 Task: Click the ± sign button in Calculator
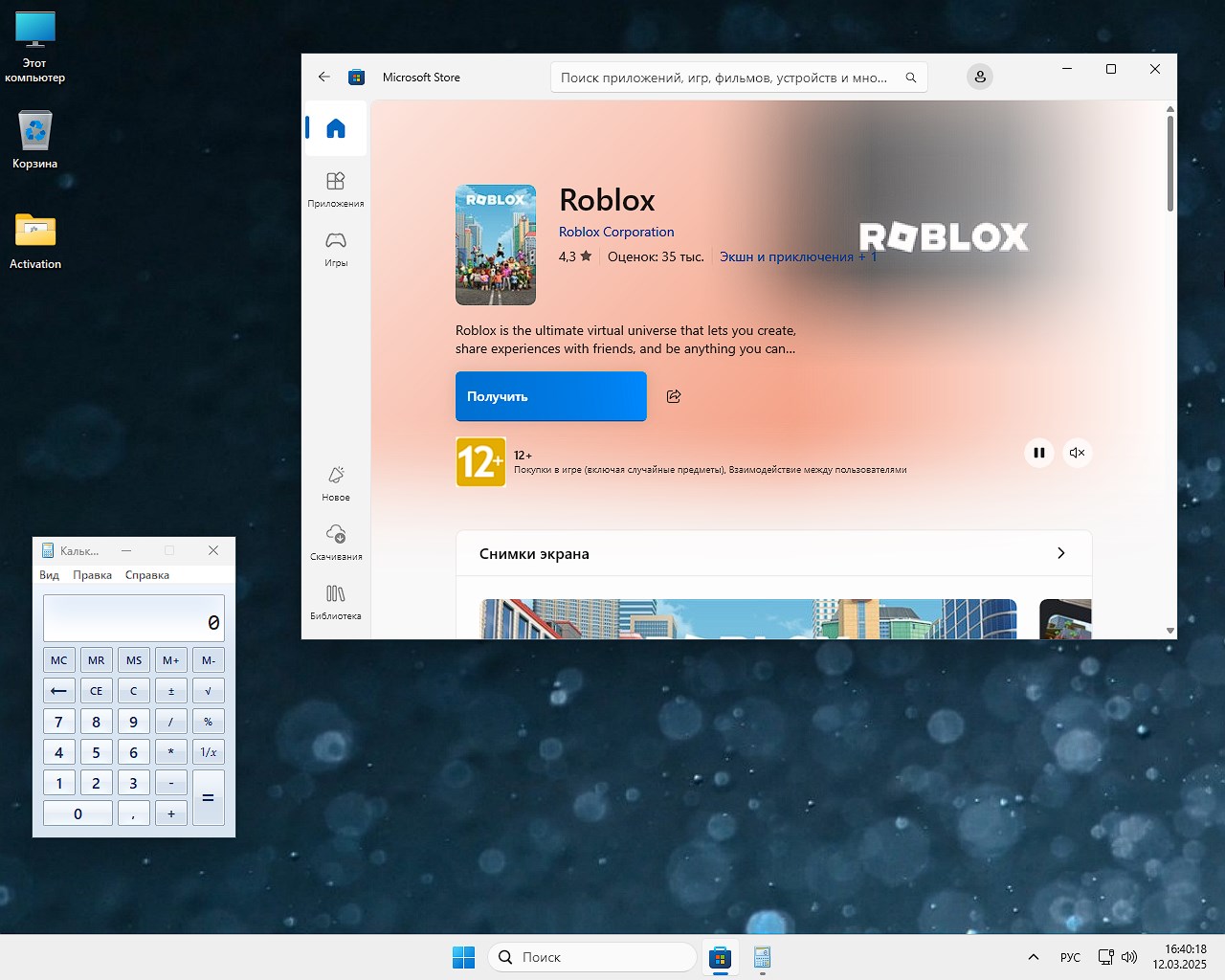pyautogui.click(x=171, y=691)
